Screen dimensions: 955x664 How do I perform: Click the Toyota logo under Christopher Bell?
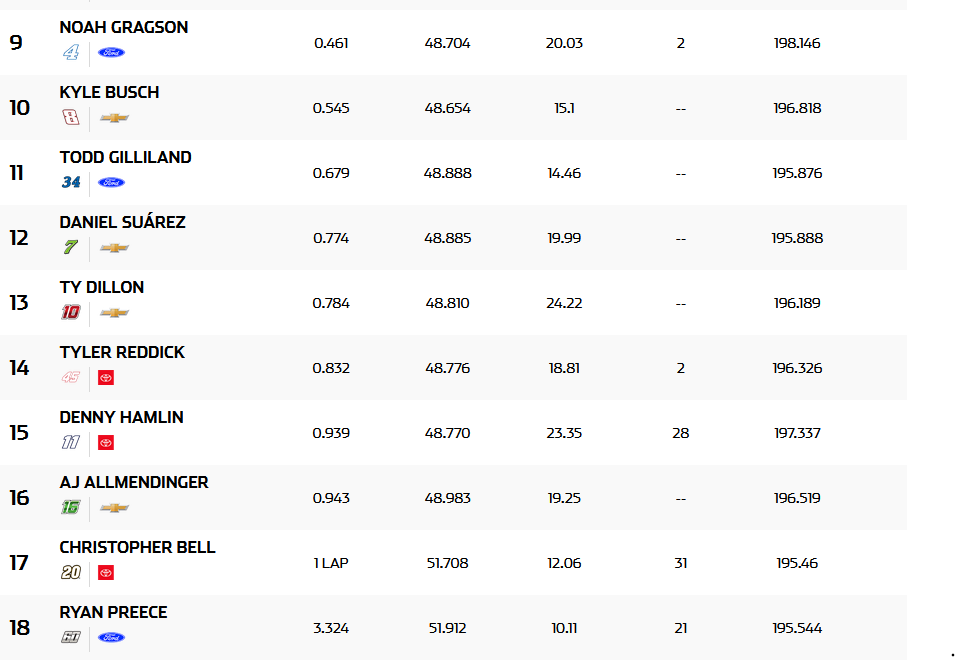point(105,573)
